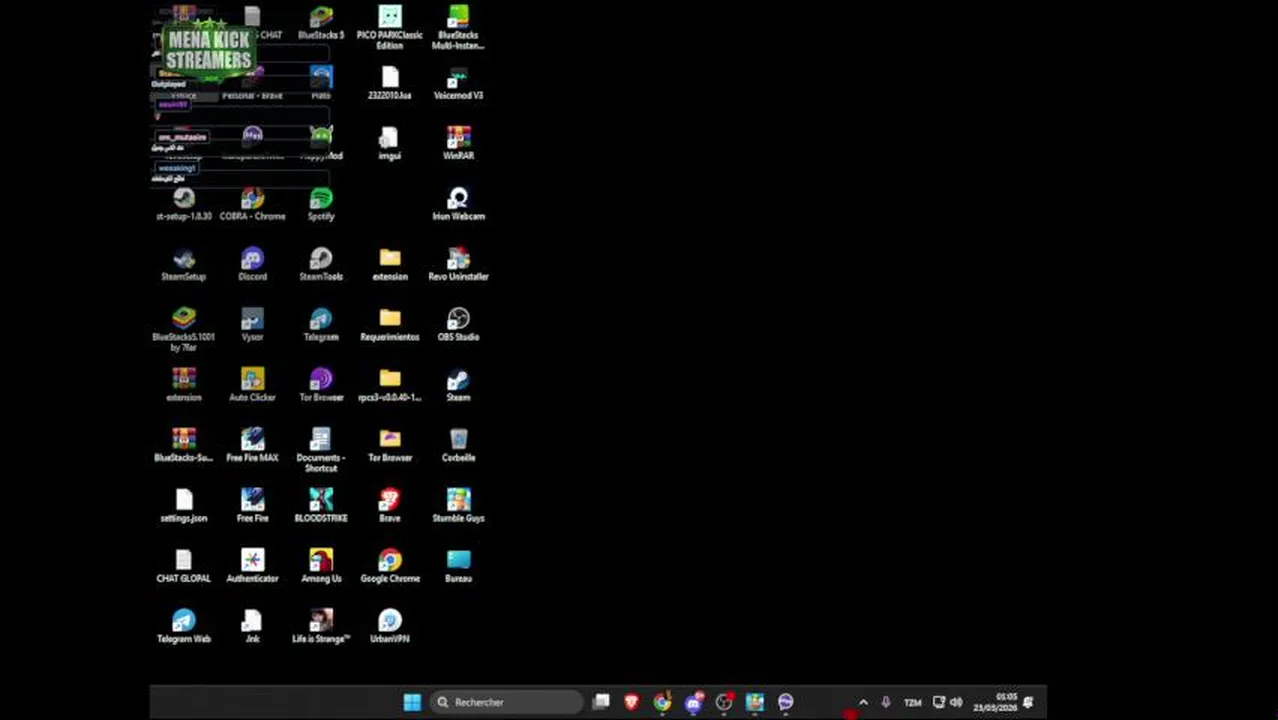Select the .lnk file icon
1278x720 pixels.
pos(252,626)
